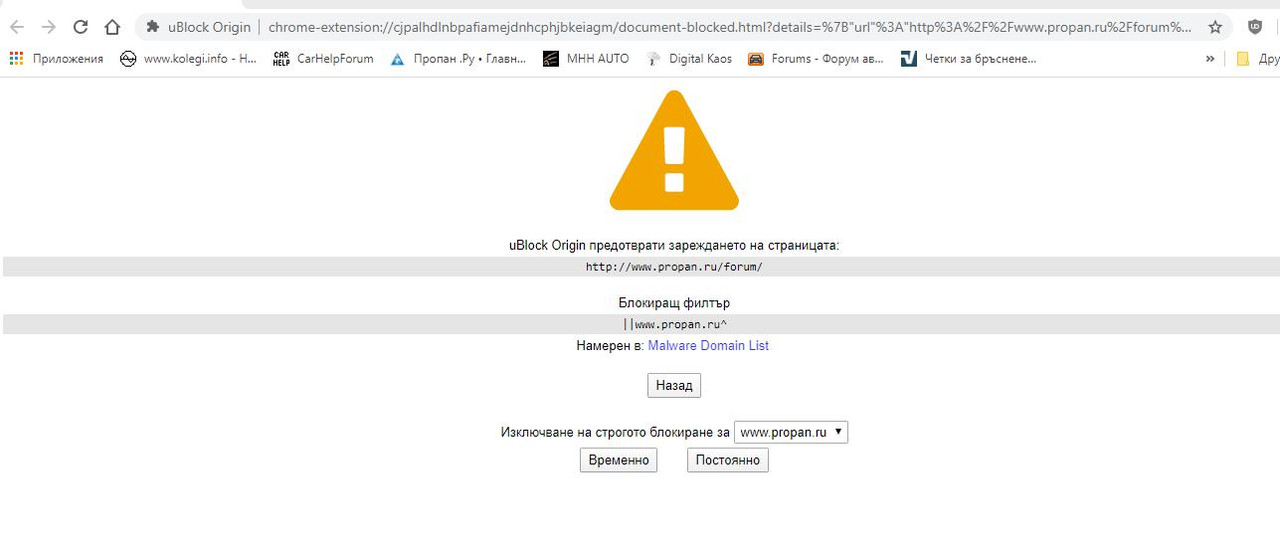Open Forums - Форум ав... bookmark

816,59
